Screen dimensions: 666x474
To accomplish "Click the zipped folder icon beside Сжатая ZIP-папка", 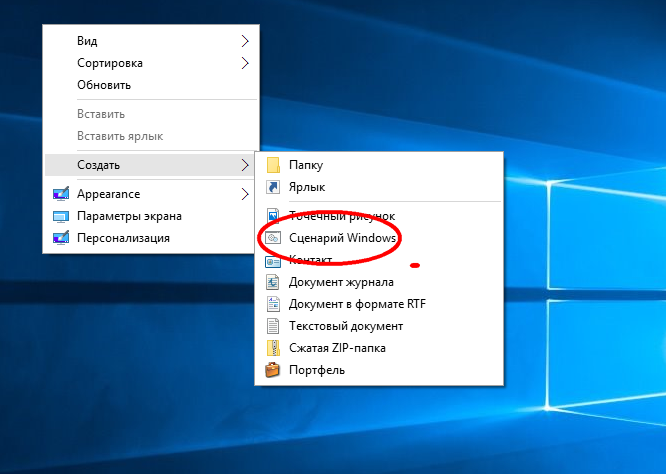I will coord(273,348).
